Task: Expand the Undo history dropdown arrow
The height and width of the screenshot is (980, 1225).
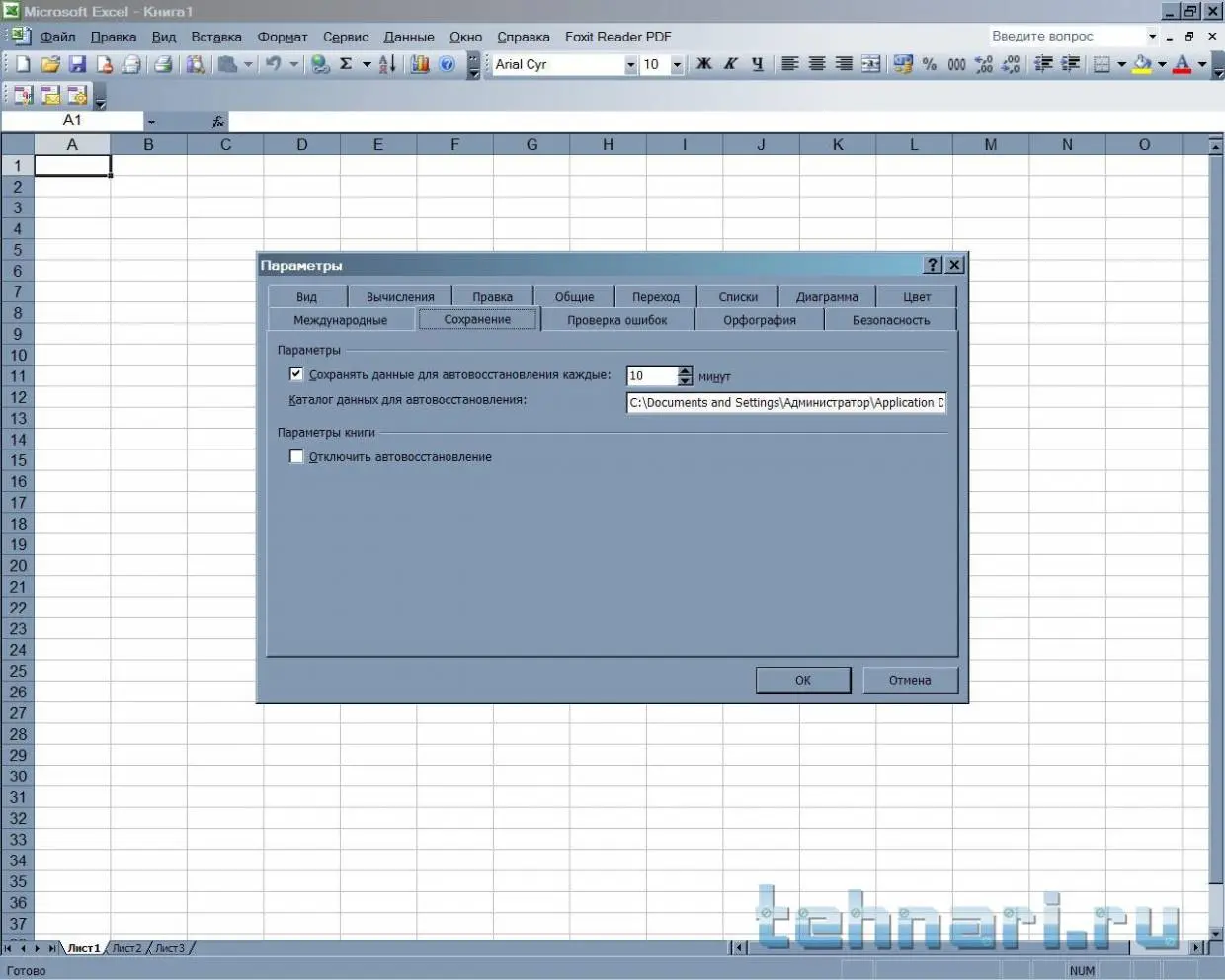Action: [x=293, y=64]
